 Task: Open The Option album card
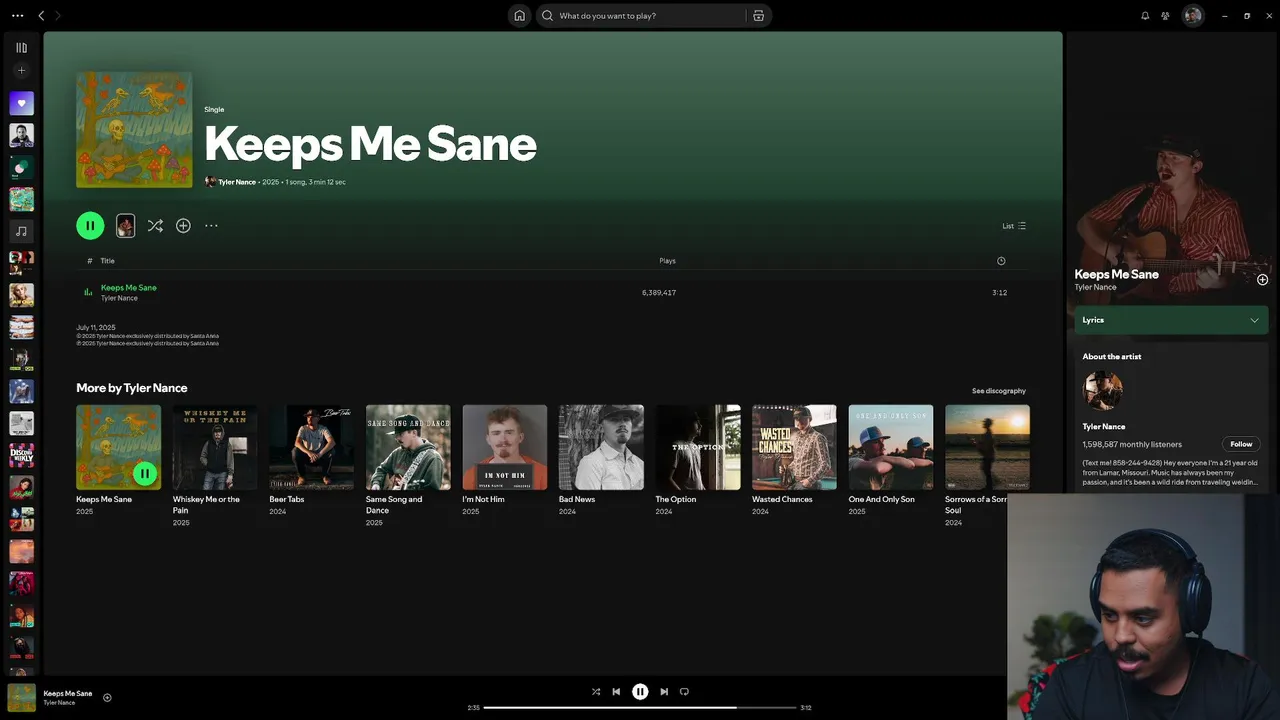pyautogui.click(x=698, y=461)
